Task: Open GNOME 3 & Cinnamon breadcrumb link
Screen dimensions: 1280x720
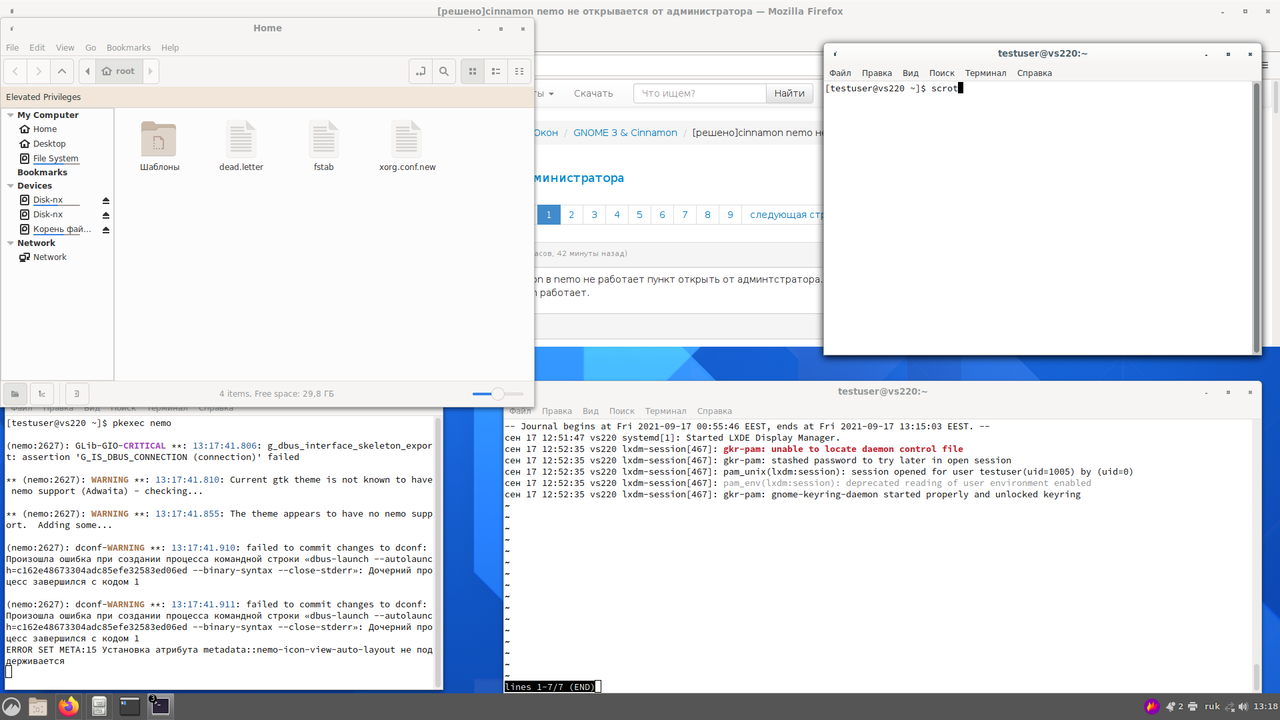Action: [x=625, y=132]
